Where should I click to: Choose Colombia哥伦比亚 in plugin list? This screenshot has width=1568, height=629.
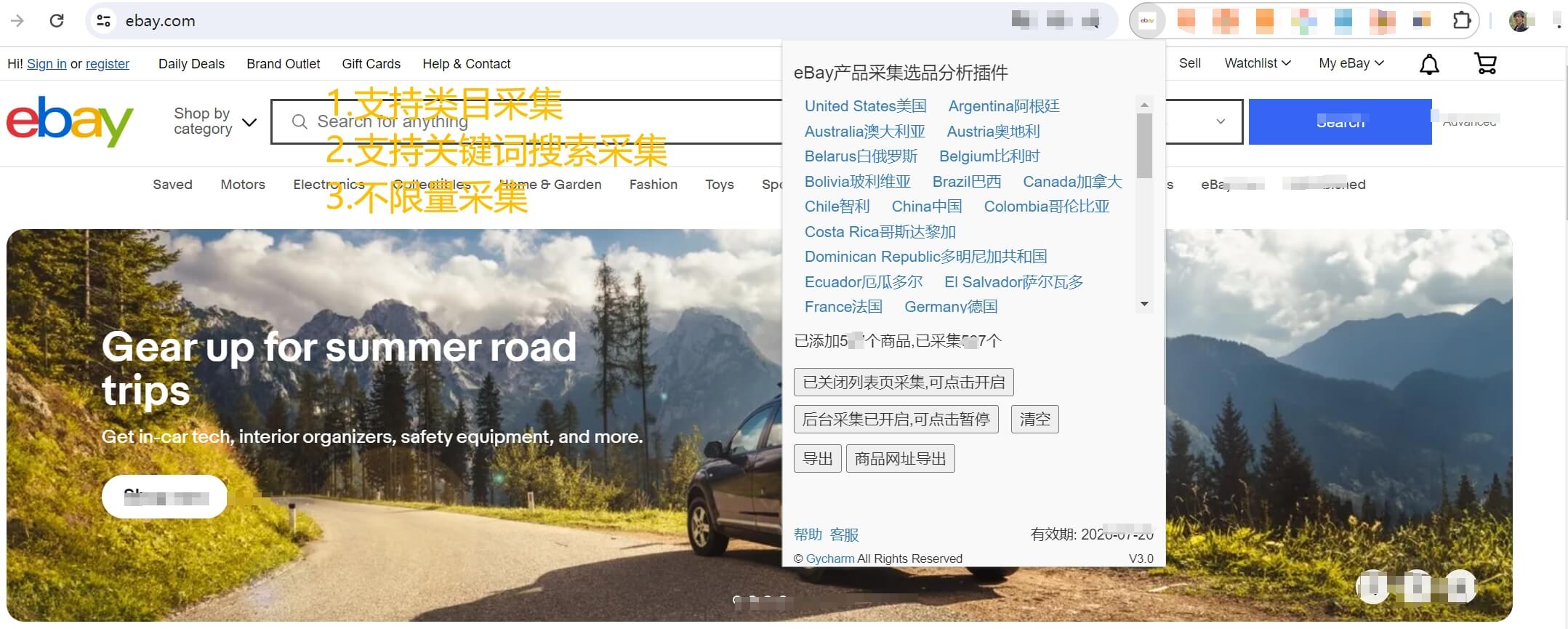point(1046,207)
